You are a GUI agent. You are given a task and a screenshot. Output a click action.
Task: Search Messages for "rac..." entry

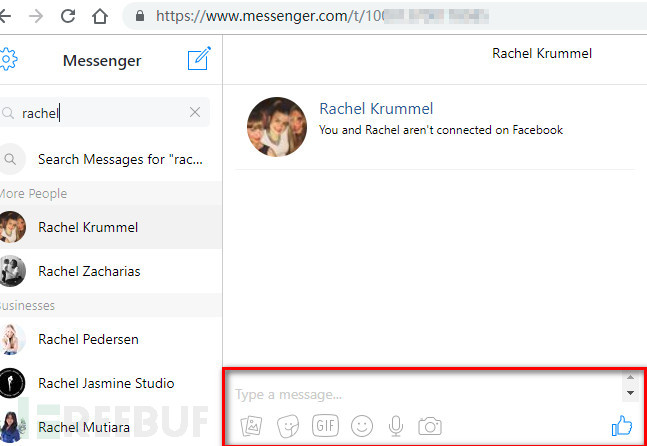[111, 159]
